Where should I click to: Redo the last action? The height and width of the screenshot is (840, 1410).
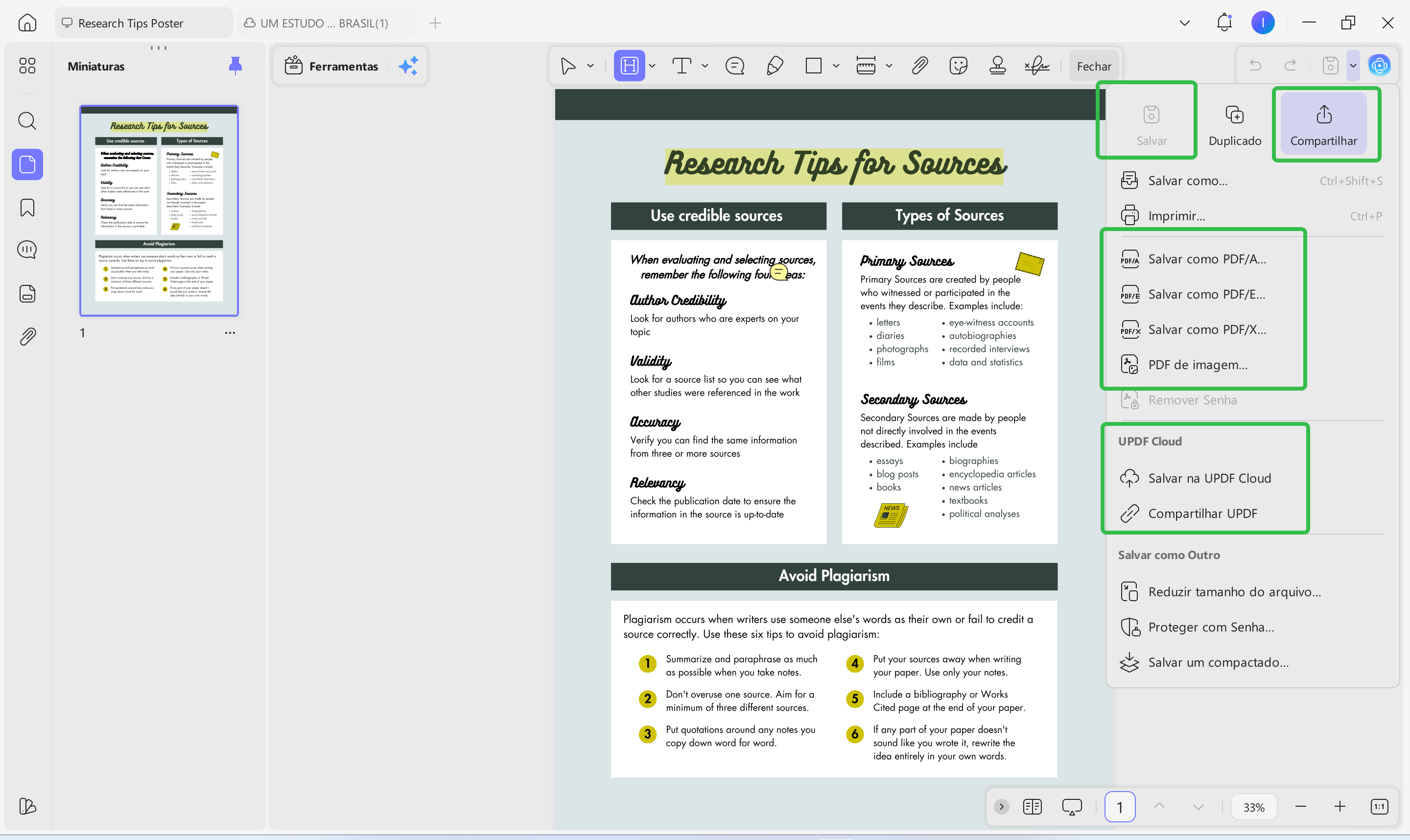(x=1290, y=66)
